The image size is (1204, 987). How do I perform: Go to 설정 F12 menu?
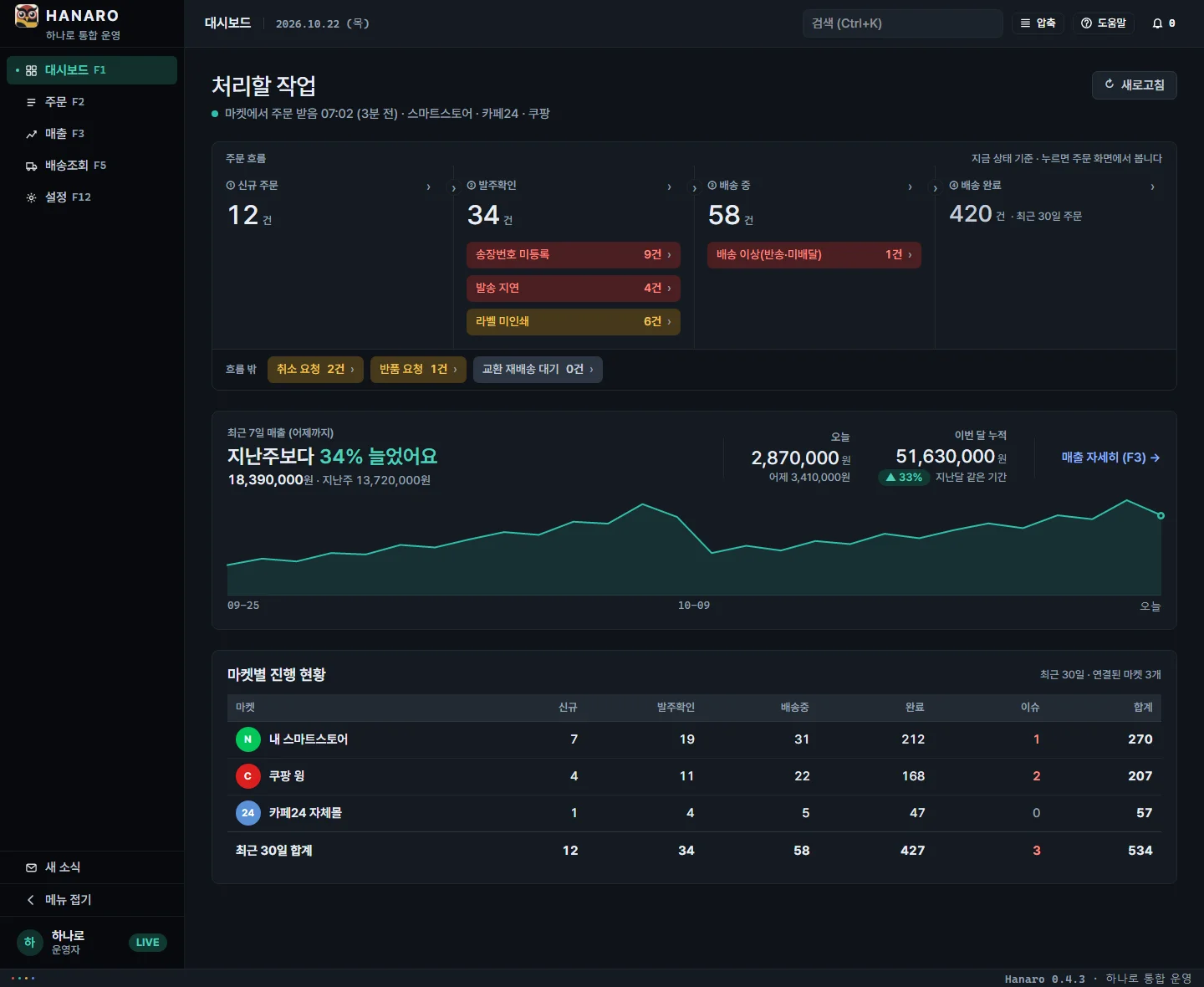click(92, 197)
